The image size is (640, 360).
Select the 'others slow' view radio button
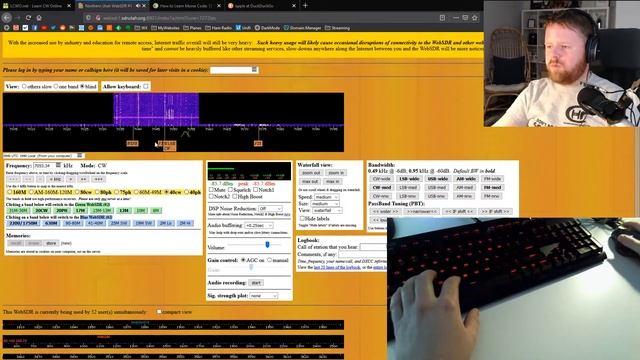click(24, 87)
